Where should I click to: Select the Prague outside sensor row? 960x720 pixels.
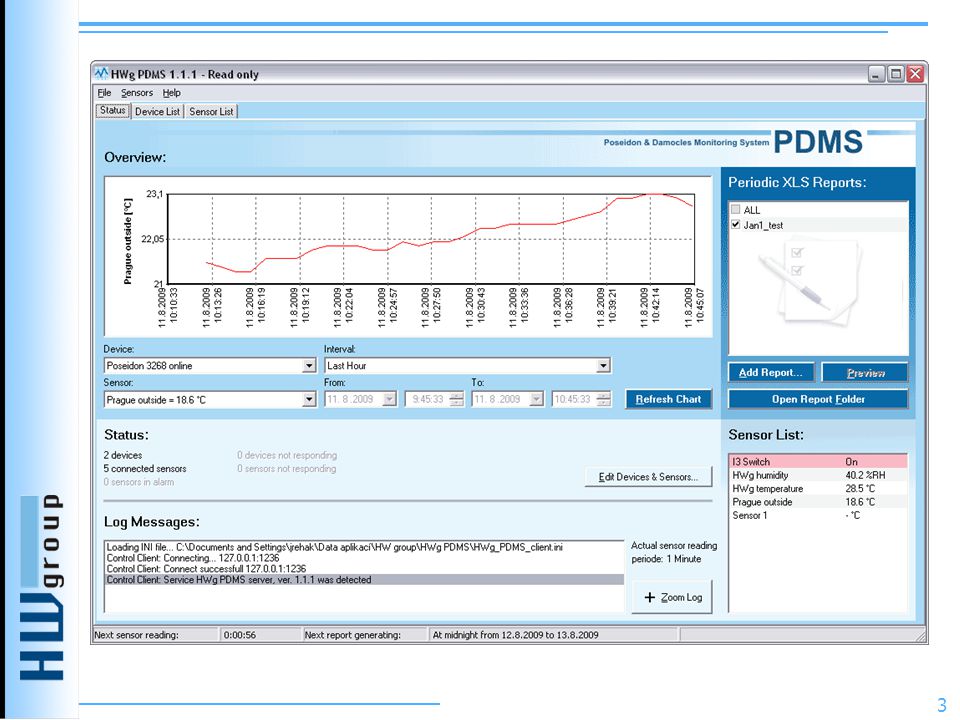818,502
